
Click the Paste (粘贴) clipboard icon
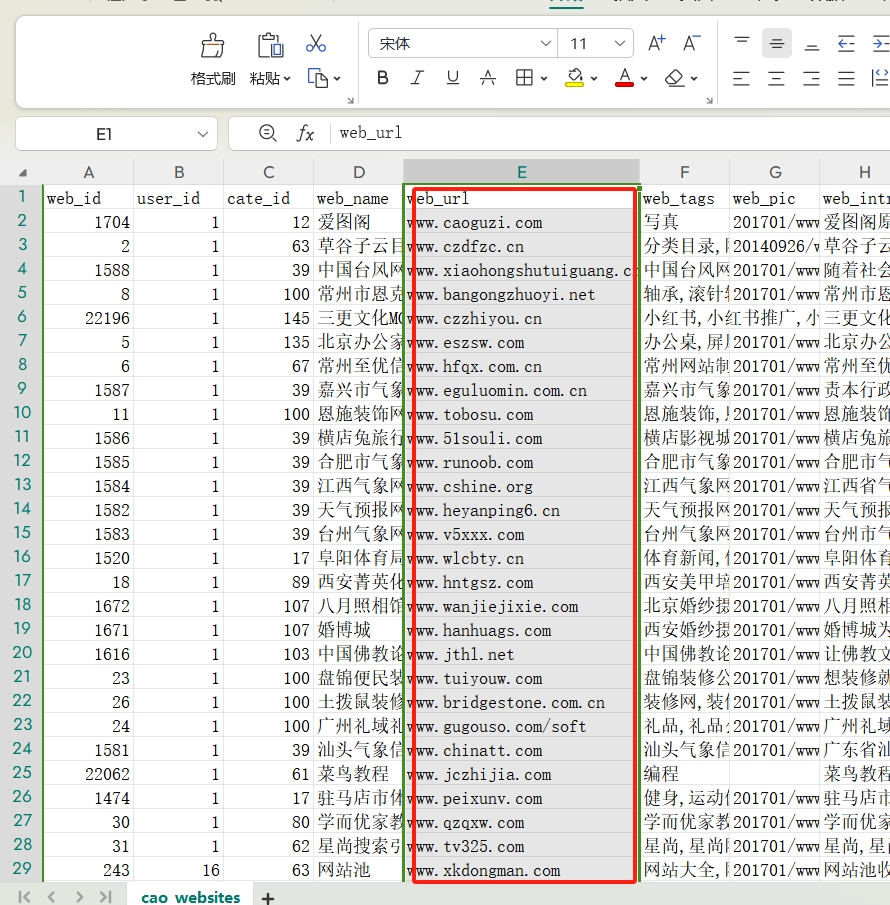[x=270, y=46]
